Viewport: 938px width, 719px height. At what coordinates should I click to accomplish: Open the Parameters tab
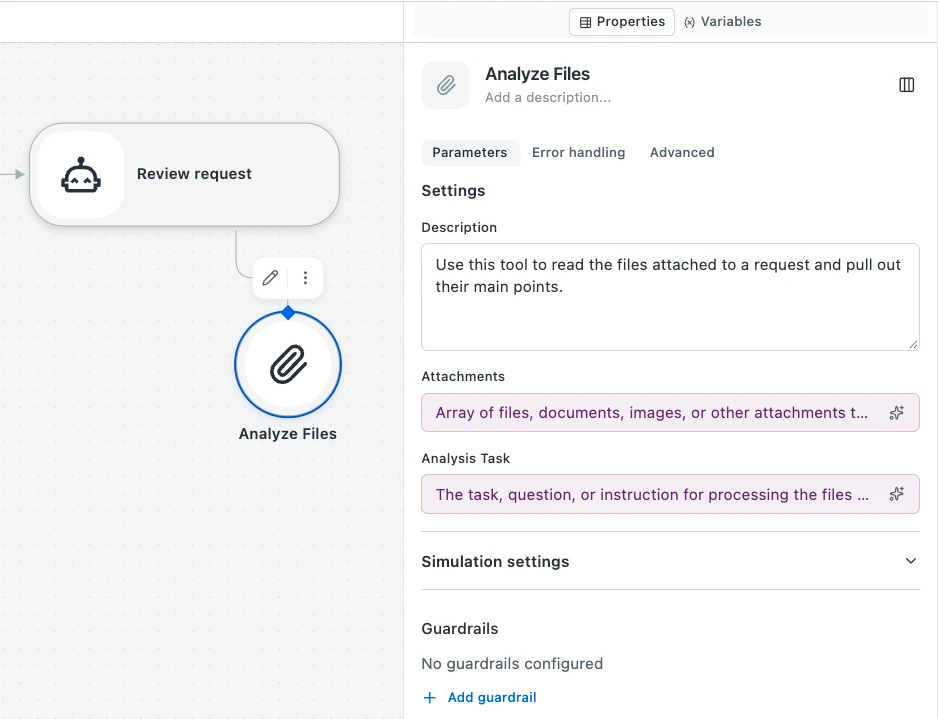(x=470, y=153)
